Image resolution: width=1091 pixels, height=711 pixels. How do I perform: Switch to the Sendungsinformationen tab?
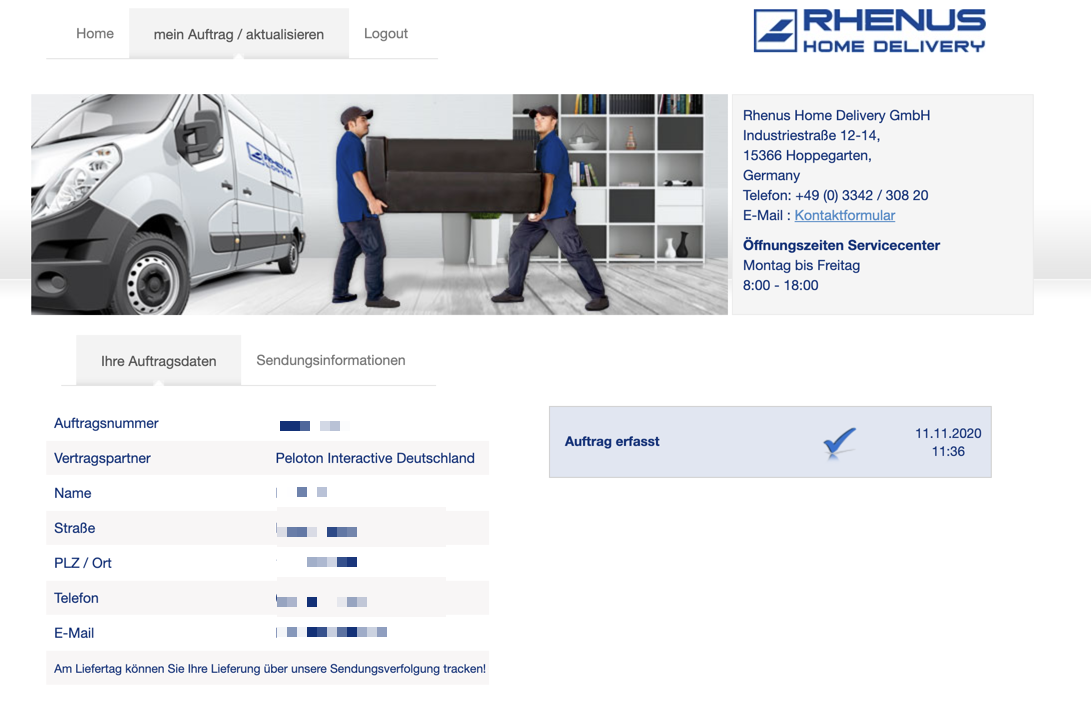[x=331, y=360]
